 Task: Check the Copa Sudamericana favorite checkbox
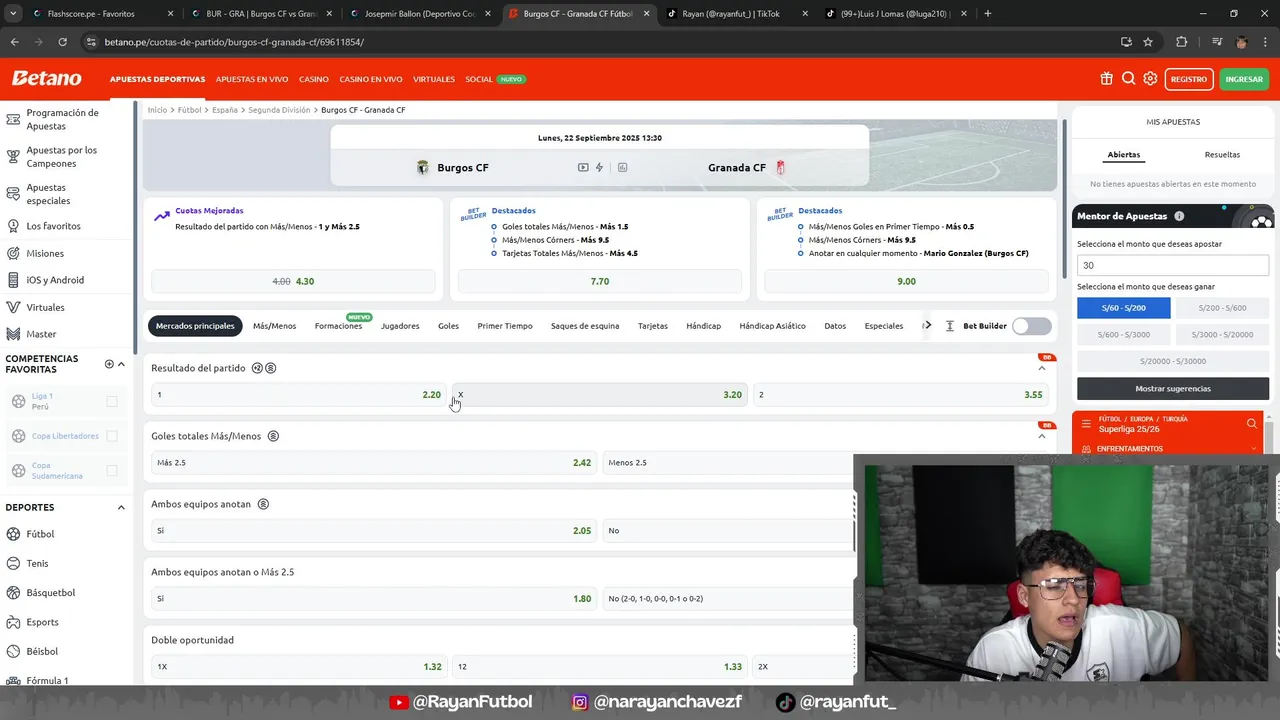click(x=112, y=470)
